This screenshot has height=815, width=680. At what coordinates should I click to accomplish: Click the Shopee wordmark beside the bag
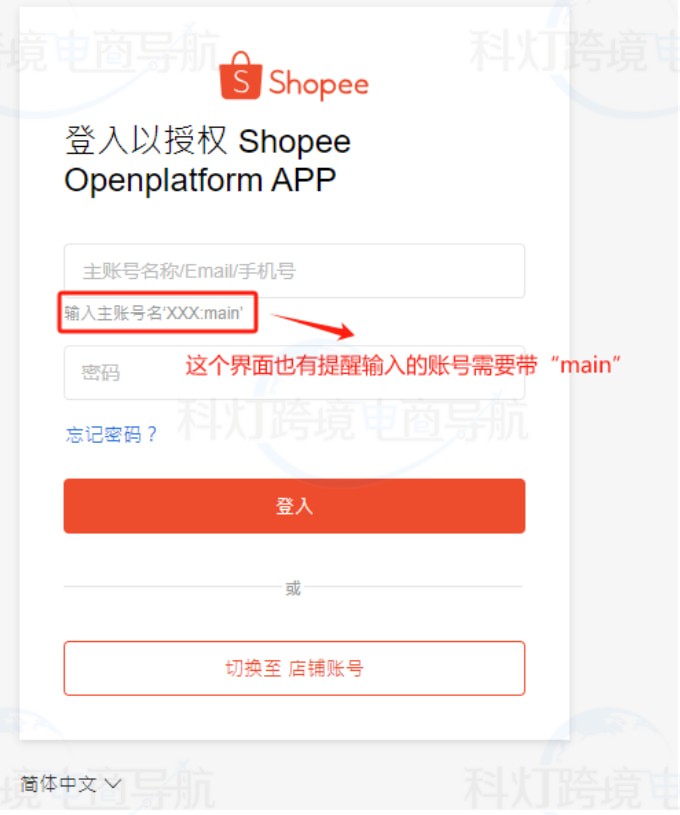[319, 83]
